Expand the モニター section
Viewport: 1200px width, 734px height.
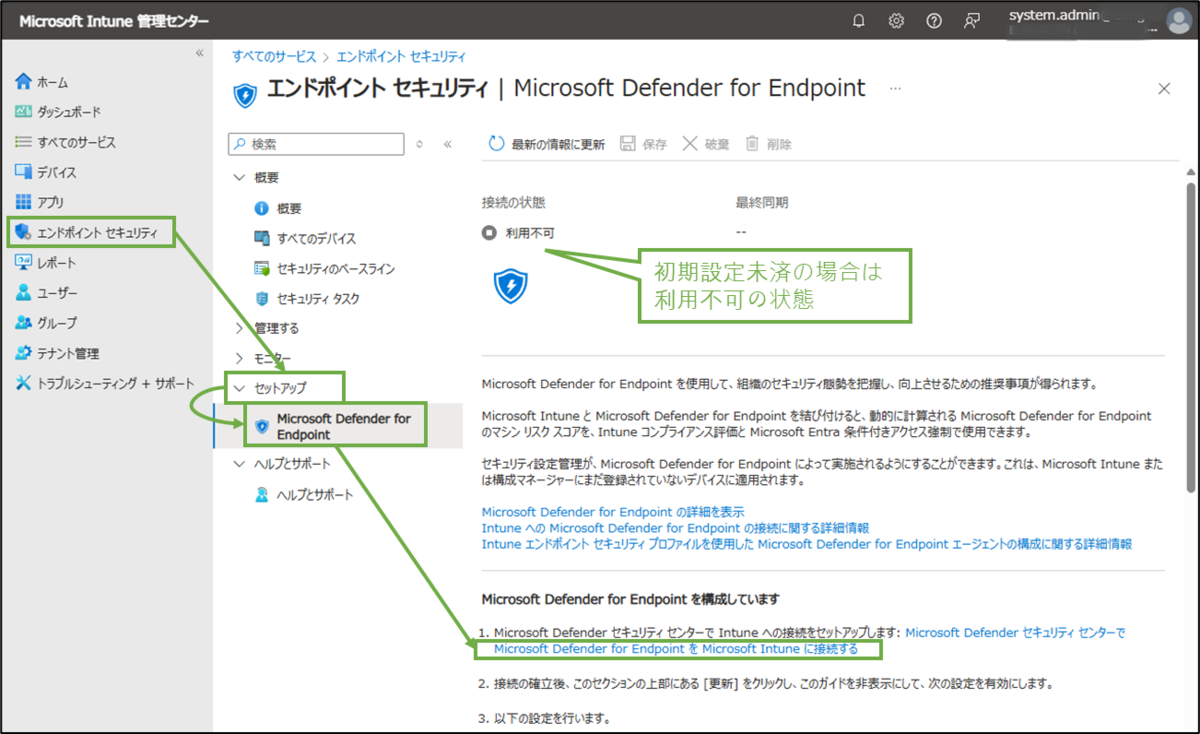coord(263,358)
